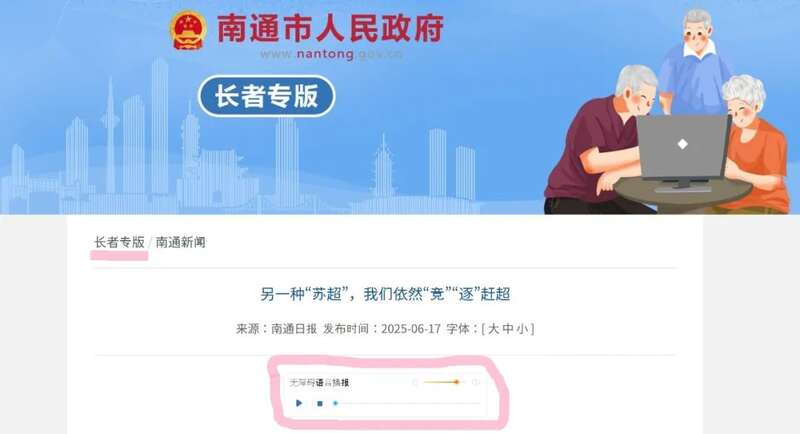Click the publish date 2025-06-17
Image resolution: width=800 pixels, height=434 pixels.
pyautogui.click(x=411, y=329)
